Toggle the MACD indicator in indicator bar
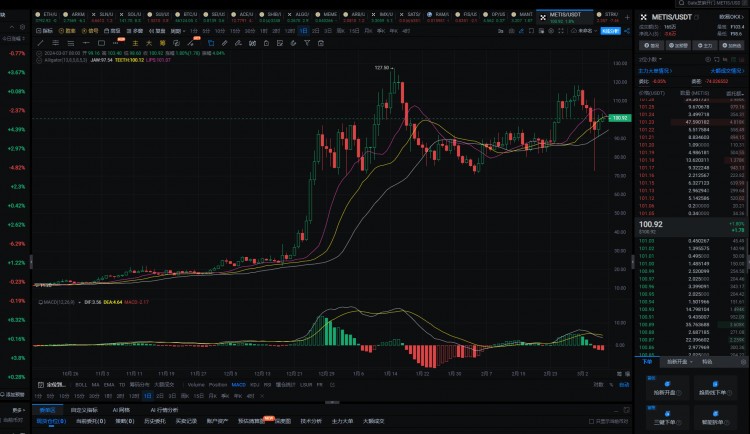Screen dimensions: 750x434 click(x=238, y=385)
